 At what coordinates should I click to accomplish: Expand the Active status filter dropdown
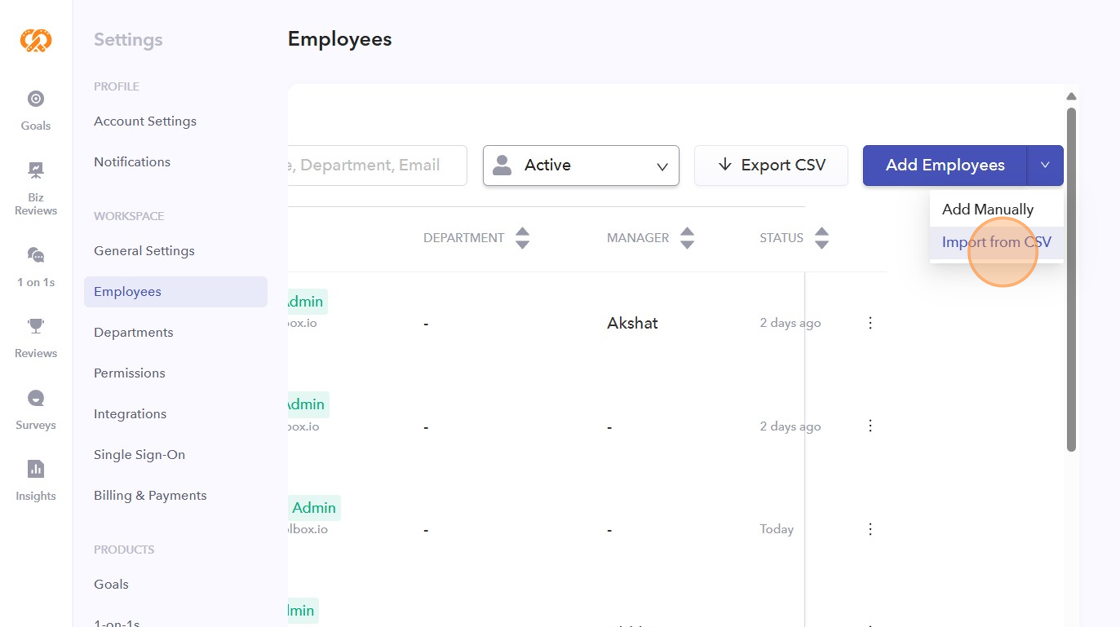tap(581, 166)
